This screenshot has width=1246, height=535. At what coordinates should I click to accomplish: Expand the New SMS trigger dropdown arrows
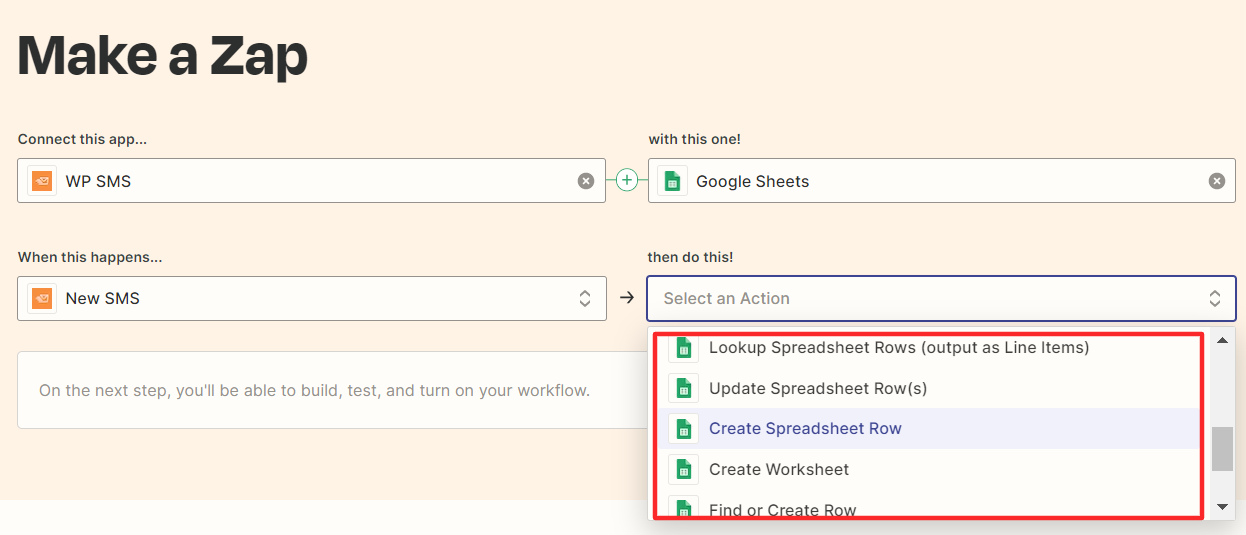tap(585, 298)
